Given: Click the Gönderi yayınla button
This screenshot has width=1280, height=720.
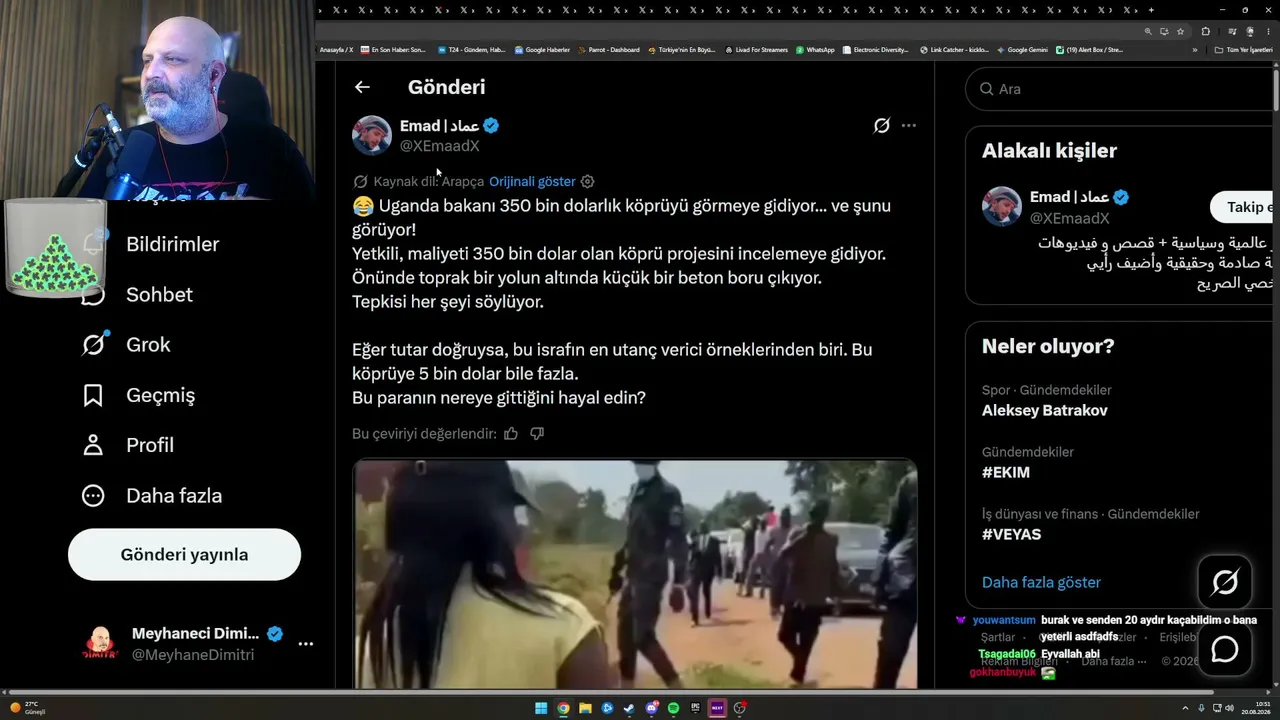Looking at the screenshot, I should click(x=184, y=555).
